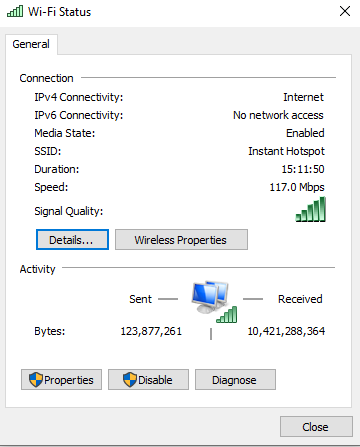This screenshot has width=360, height=447.
Task: Click the shield icon on Properties button
Action: point(36,379)
